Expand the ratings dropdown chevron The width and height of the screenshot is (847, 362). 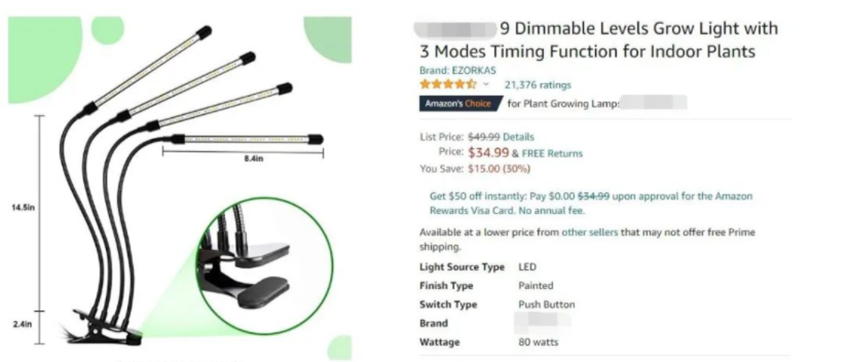(486, 84)
